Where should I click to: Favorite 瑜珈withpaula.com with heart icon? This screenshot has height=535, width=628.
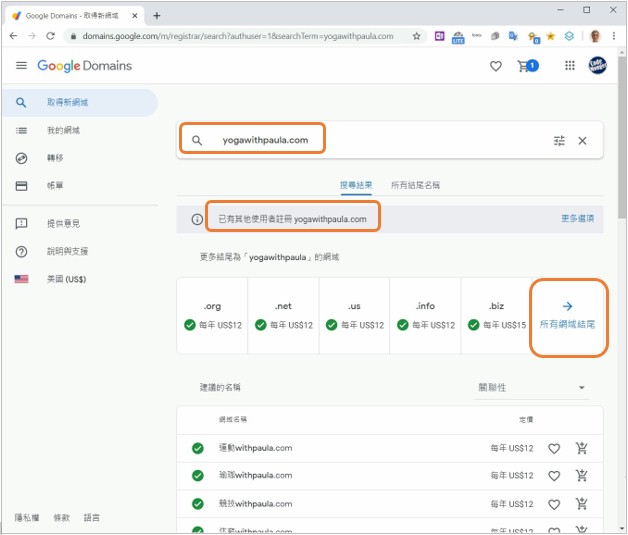[x=554, y=476]
